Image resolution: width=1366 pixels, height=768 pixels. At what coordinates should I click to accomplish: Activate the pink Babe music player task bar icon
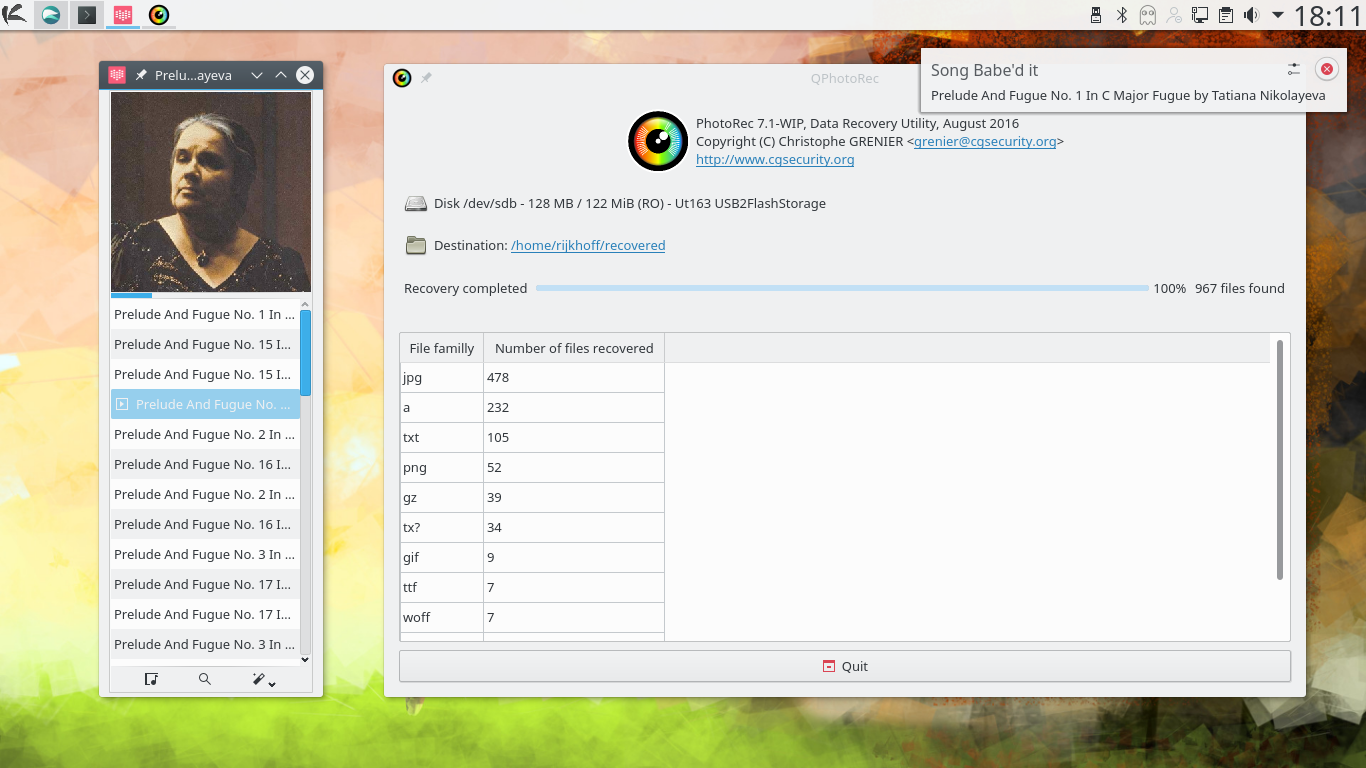coord(122,15)
